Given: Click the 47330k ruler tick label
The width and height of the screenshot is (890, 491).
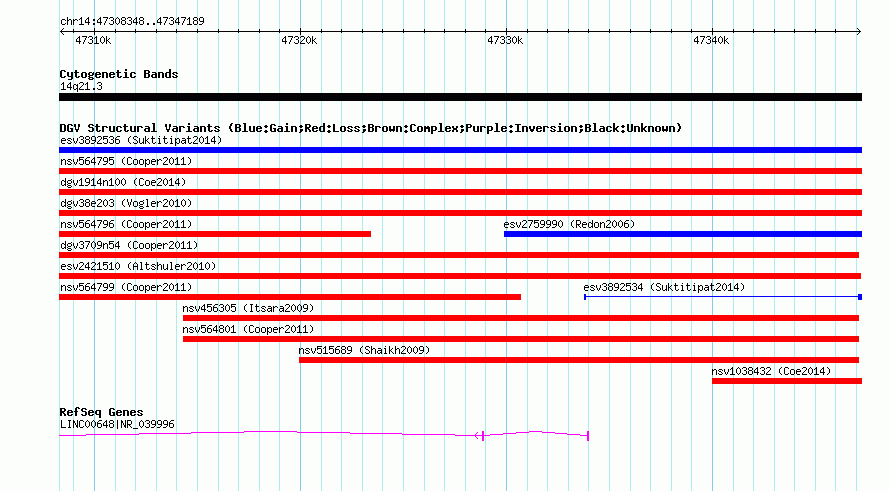Looking at the screenshot, I should point(505,40).
